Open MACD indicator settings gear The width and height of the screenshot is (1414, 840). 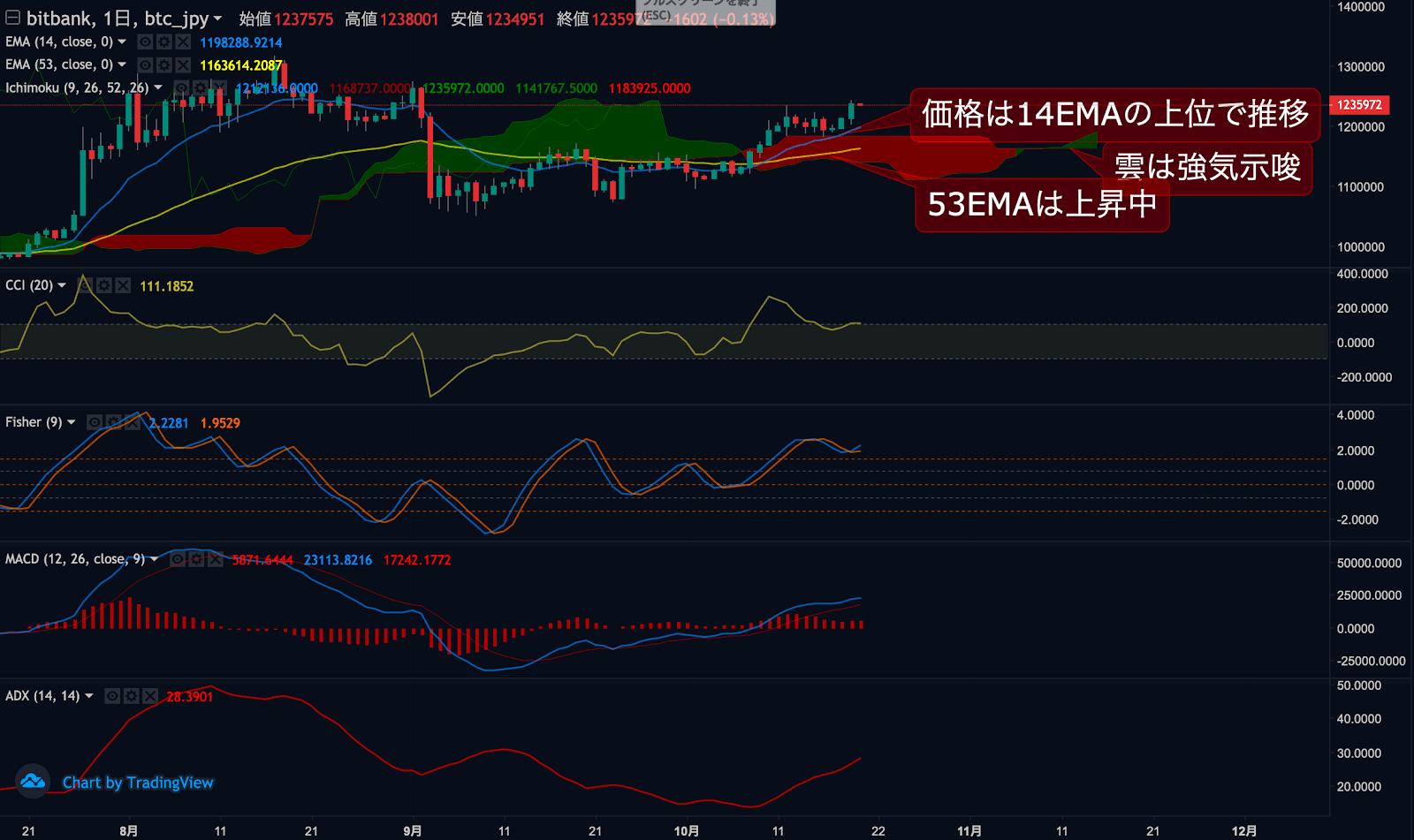(196, 559)
